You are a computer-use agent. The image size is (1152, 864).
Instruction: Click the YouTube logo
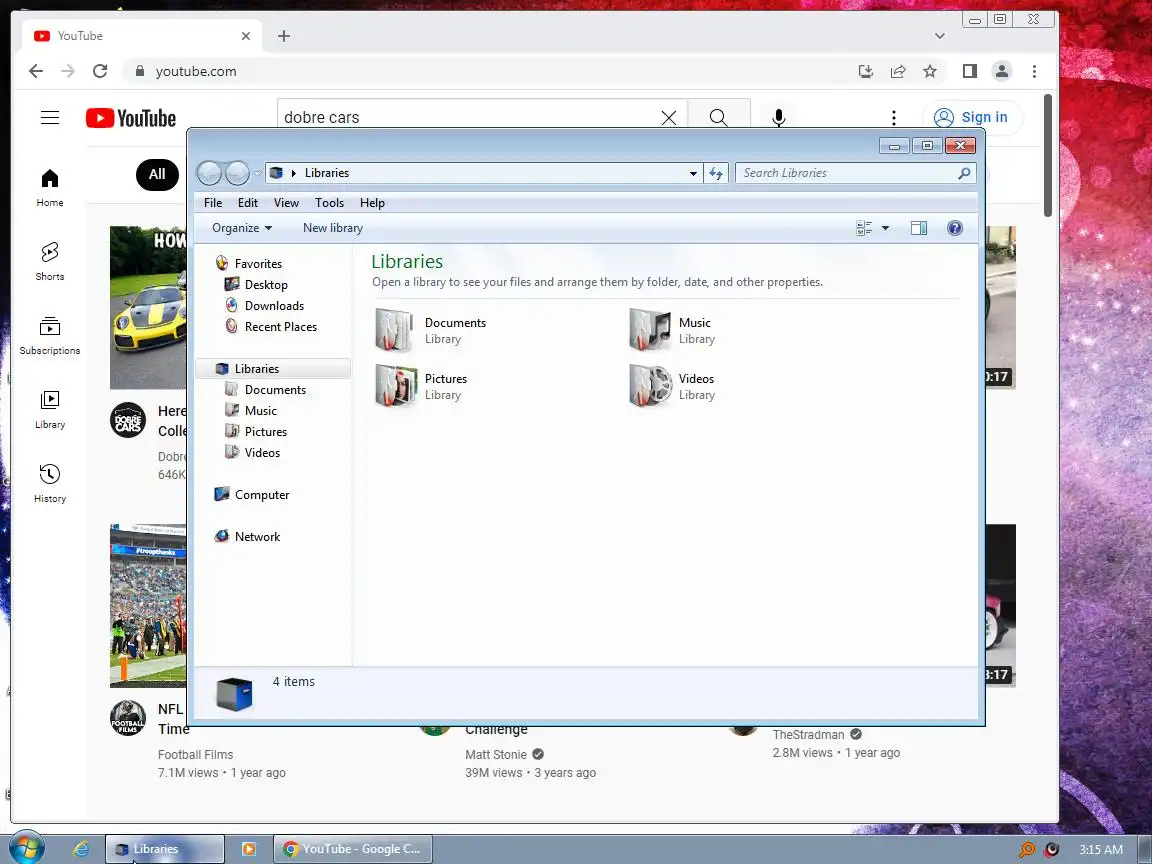pyautogui.click(x=131, y=118)
